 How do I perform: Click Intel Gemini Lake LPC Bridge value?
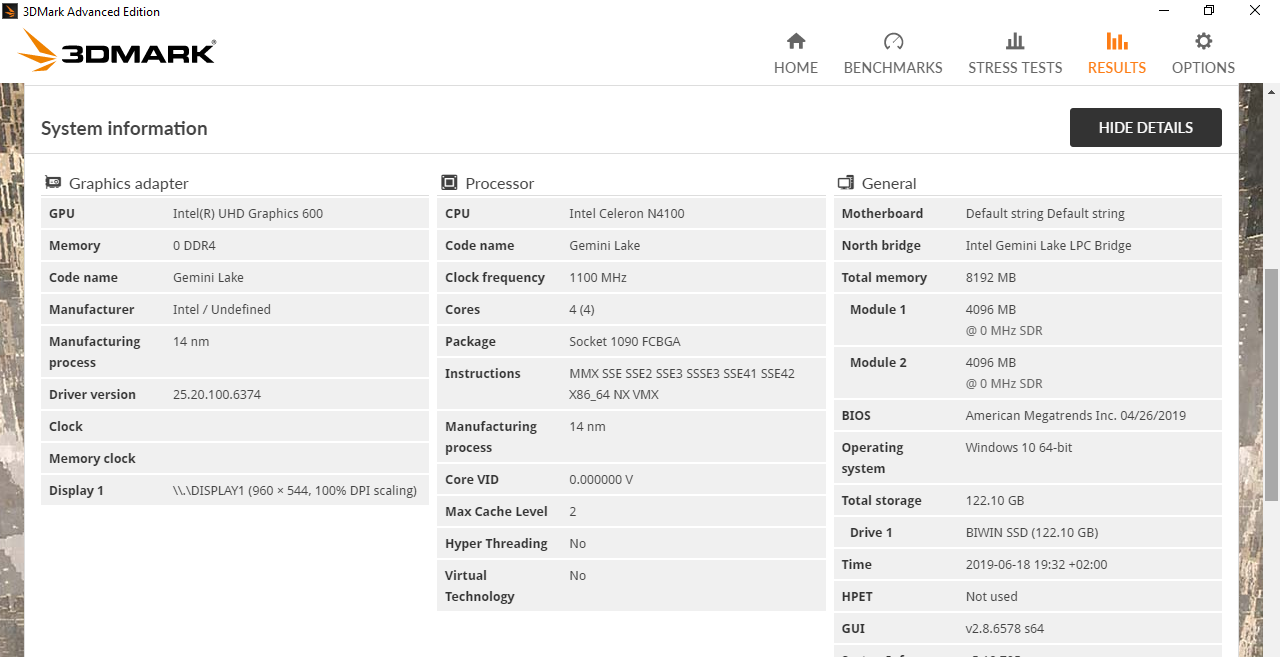(x=1049, y=245)
